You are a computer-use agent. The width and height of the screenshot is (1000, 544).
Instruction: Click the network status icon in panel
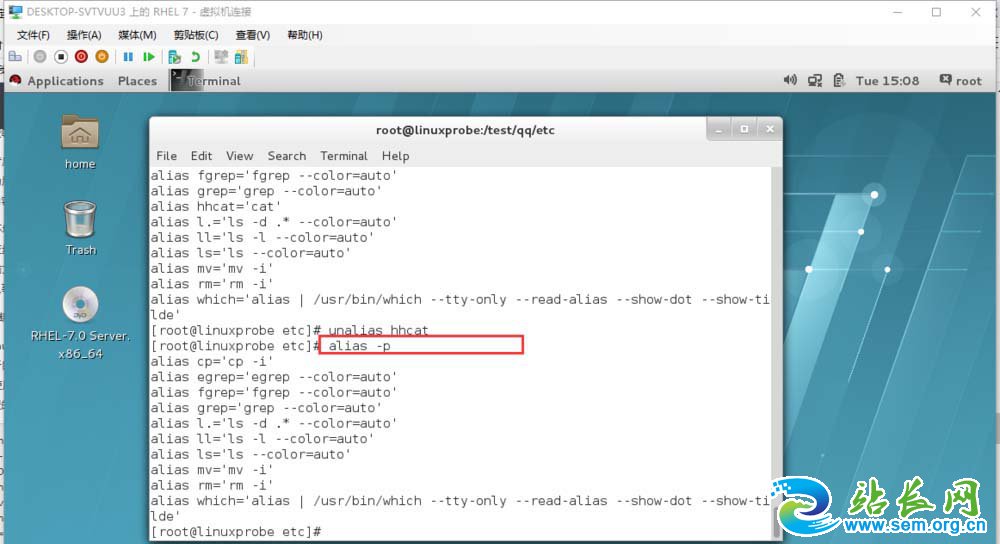(x=815, y=81)
